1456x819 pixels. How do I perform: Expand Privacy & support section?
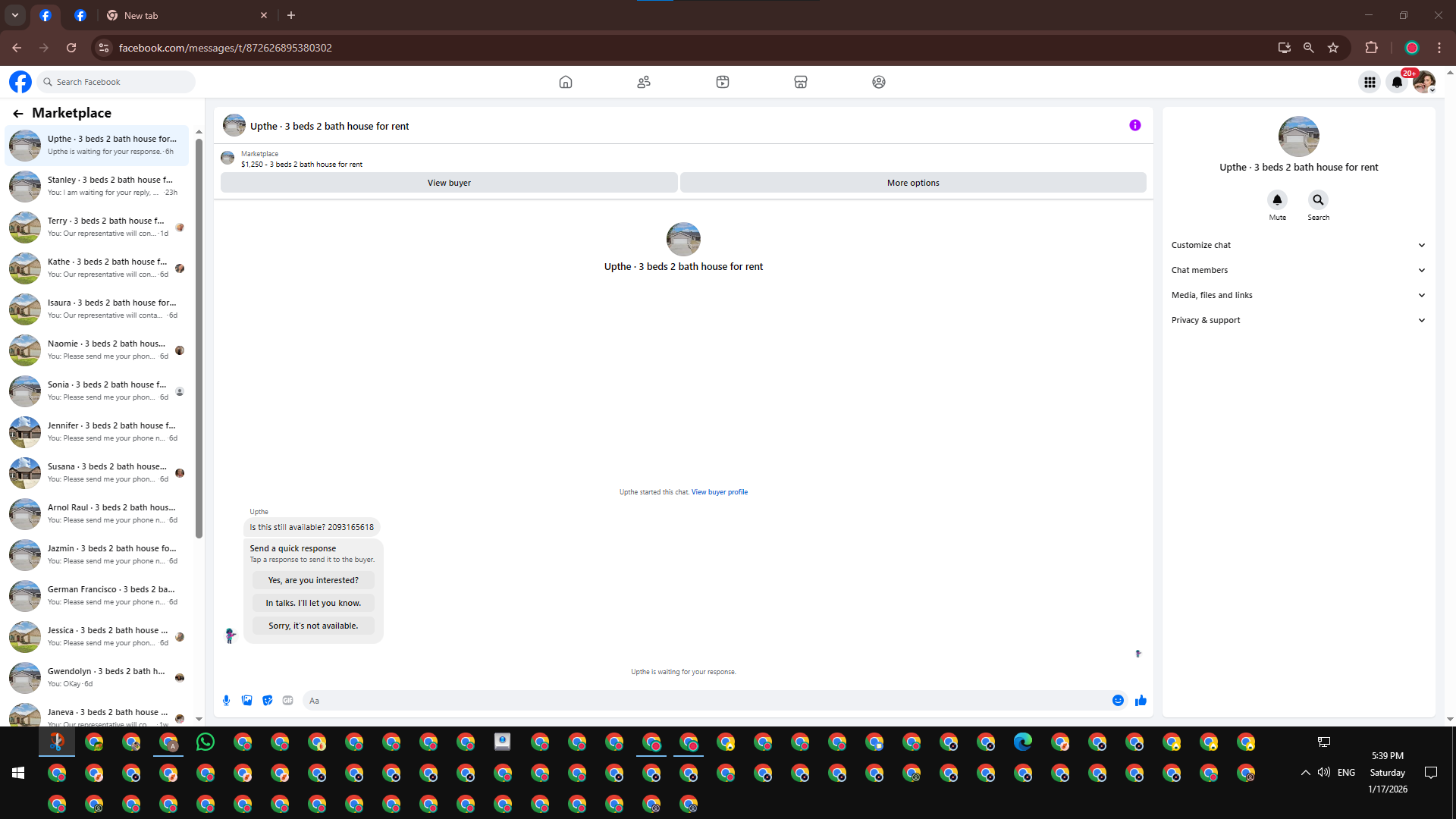click(1298, 320)
